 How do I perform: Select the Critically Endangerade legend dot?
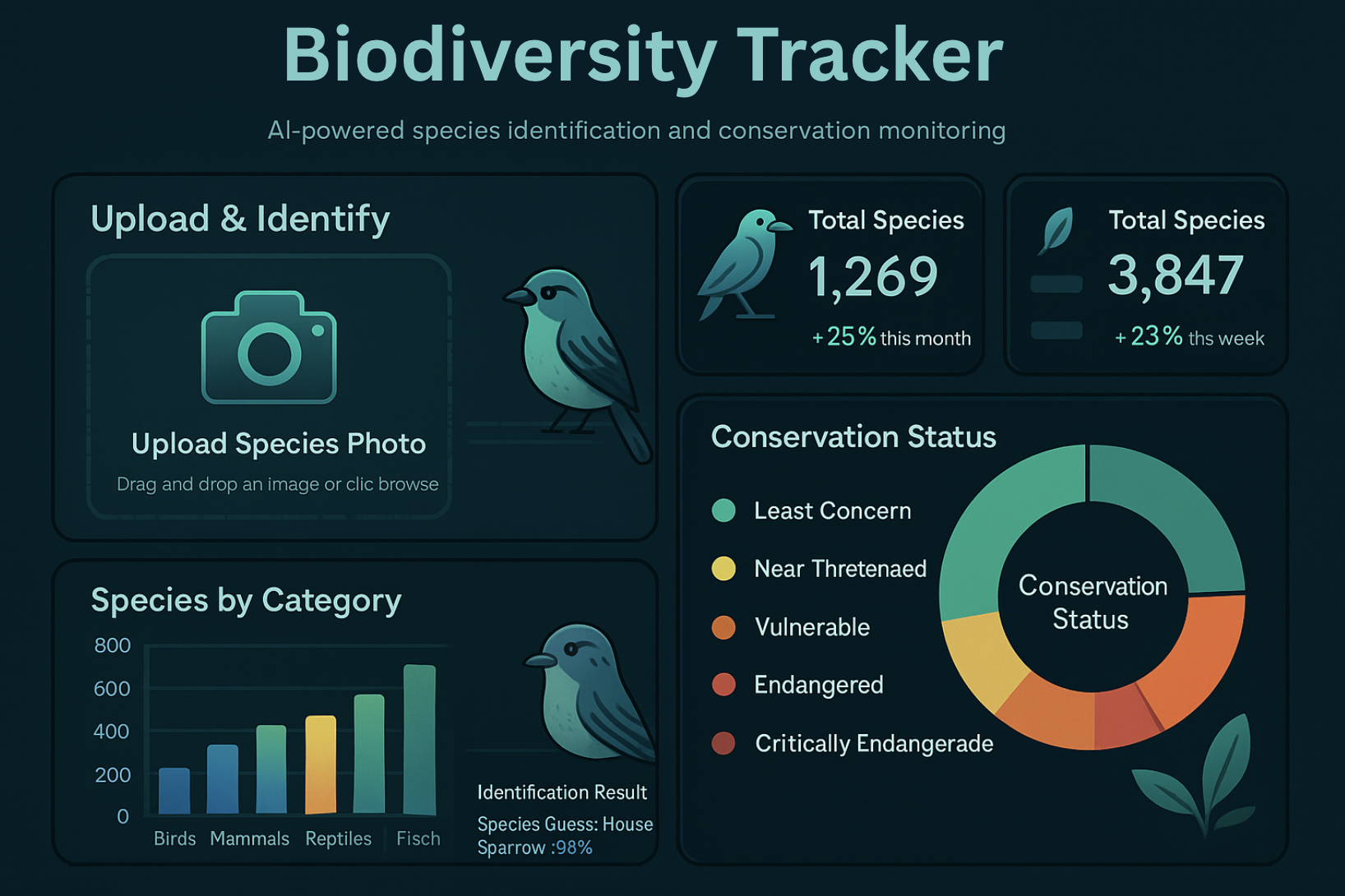point(723,743)
